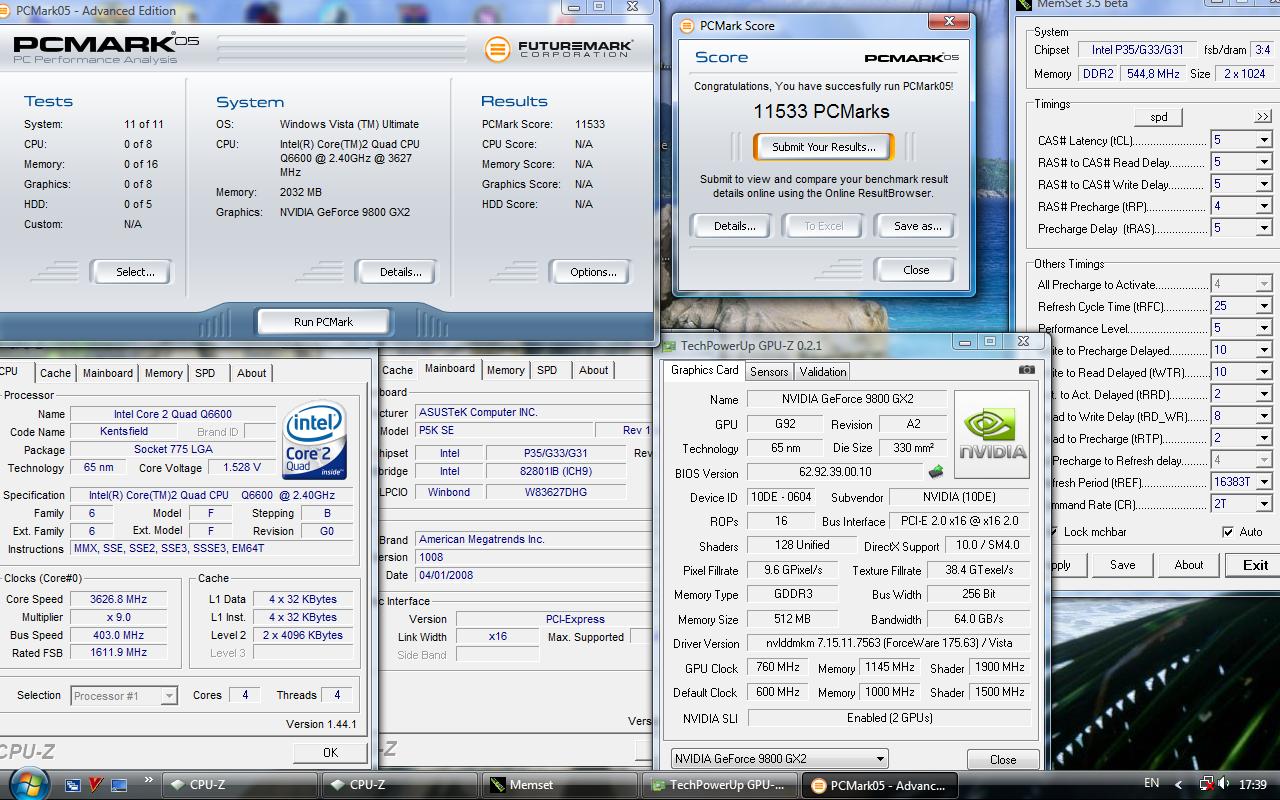Click the spd button in MemSet

(1159, 117)
